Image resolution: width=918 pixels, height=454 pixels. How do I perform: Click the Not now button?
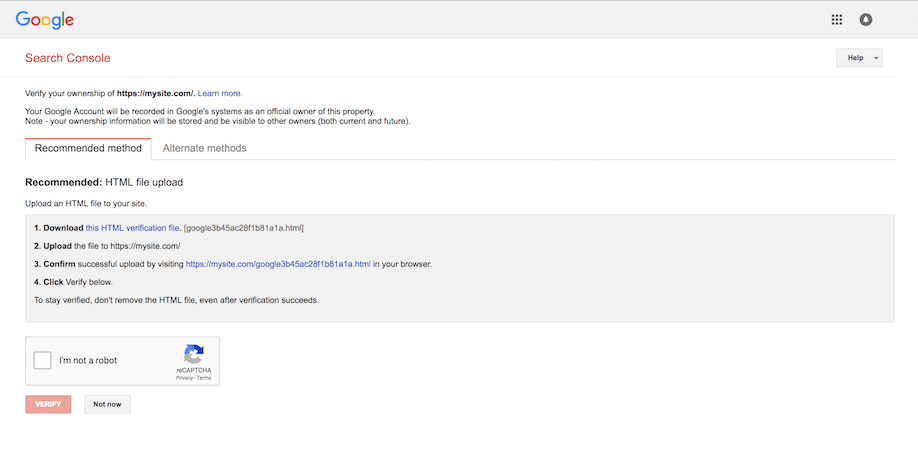pyautogui.click(x=107, y=404)
